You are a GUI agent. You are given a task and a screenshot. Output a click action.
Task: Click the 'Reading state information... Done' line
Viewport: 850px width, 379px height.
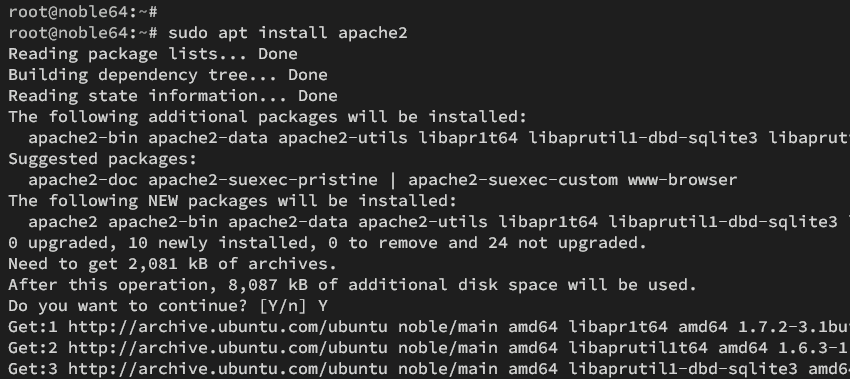(x=173, y=96)
